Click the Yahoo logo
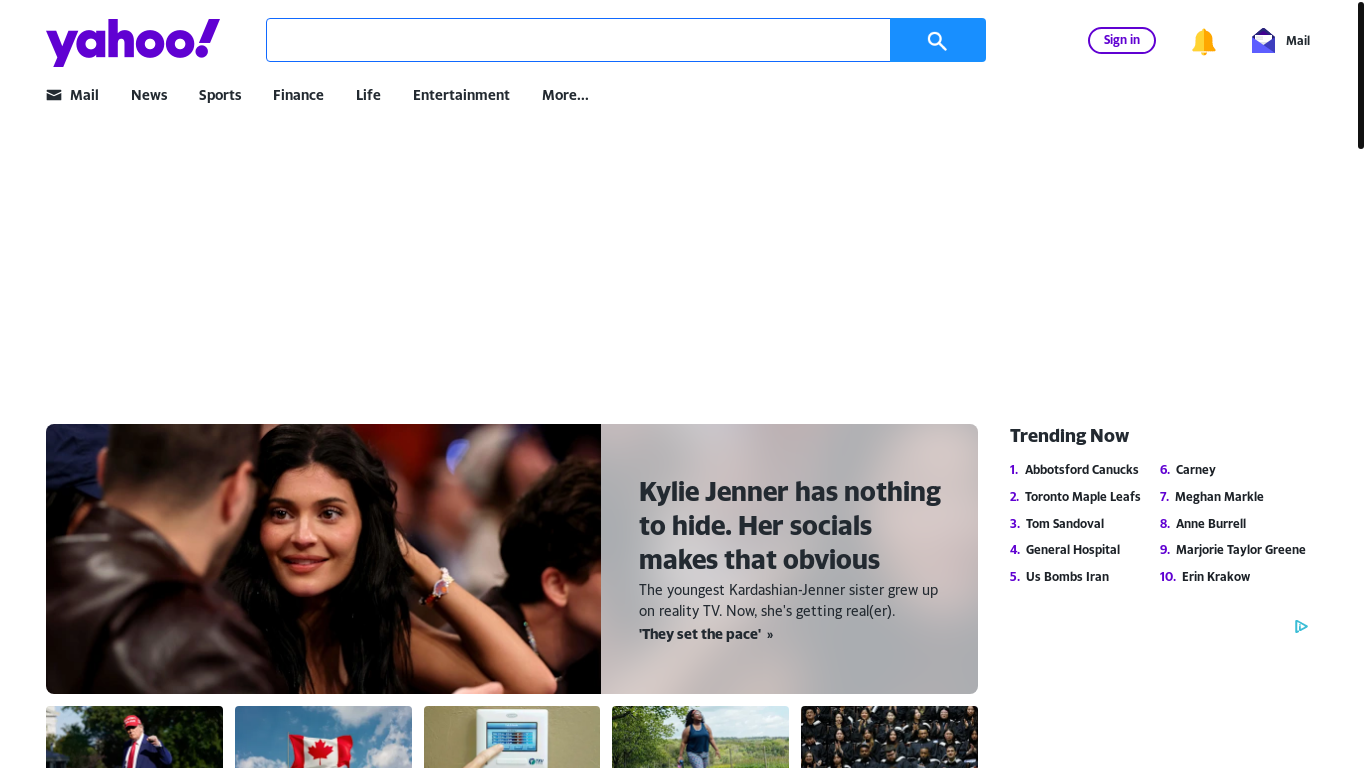Image resolution: width=1366 pixels, height=768 pixels. [133, 43]
